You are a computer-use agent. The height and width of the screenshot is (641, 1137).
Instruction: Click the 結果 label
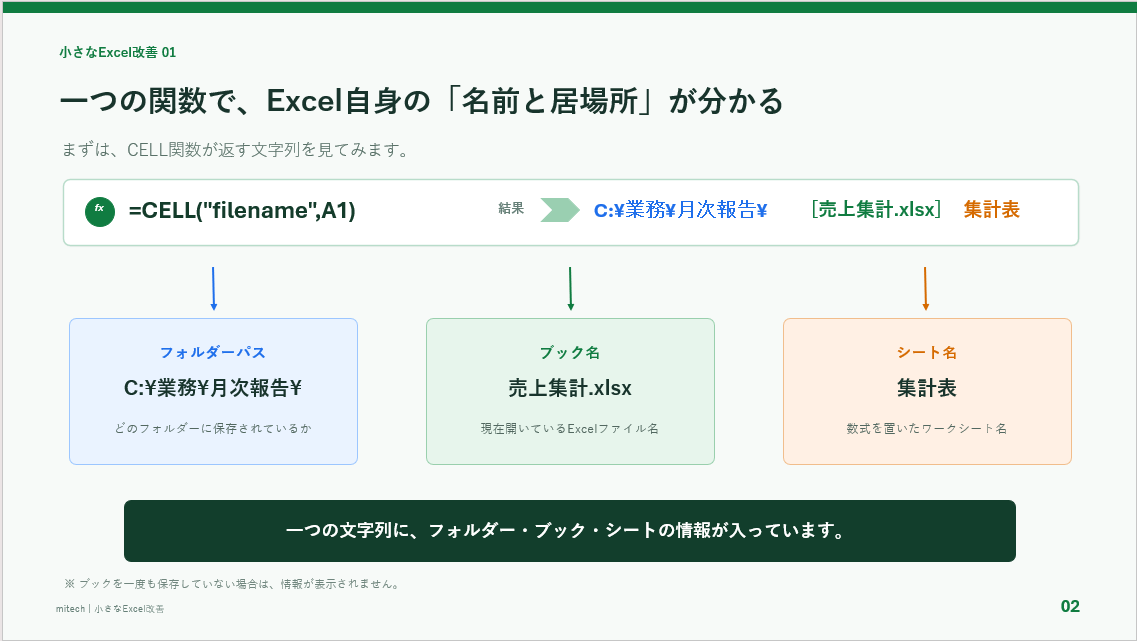click(x=511, y=209)
